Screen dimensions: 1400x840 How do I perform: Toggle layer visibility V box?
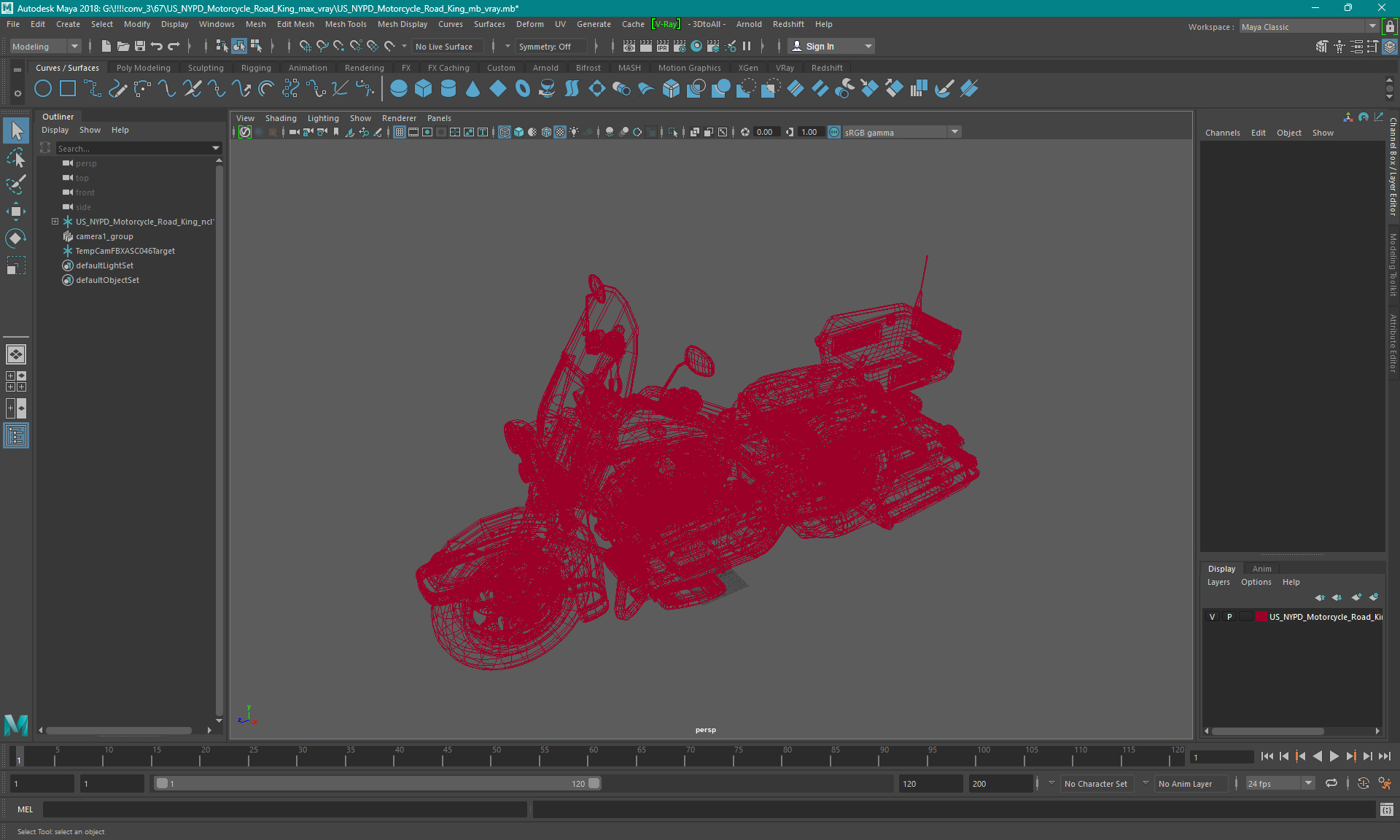tap(1213, 617)
